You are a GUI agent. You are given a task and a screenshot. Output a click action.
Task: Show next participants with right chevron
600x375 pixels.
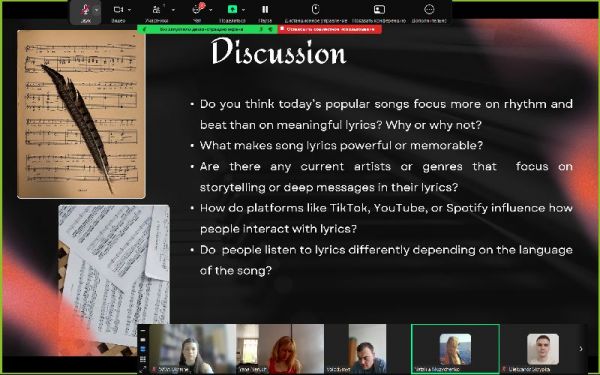[x=581, y=349]
